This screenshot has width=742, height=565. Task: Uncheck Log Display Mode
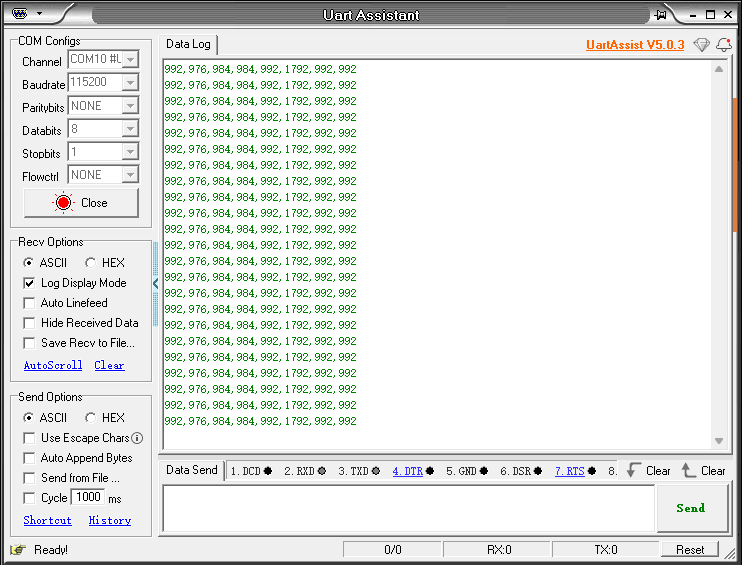(29, 283)
